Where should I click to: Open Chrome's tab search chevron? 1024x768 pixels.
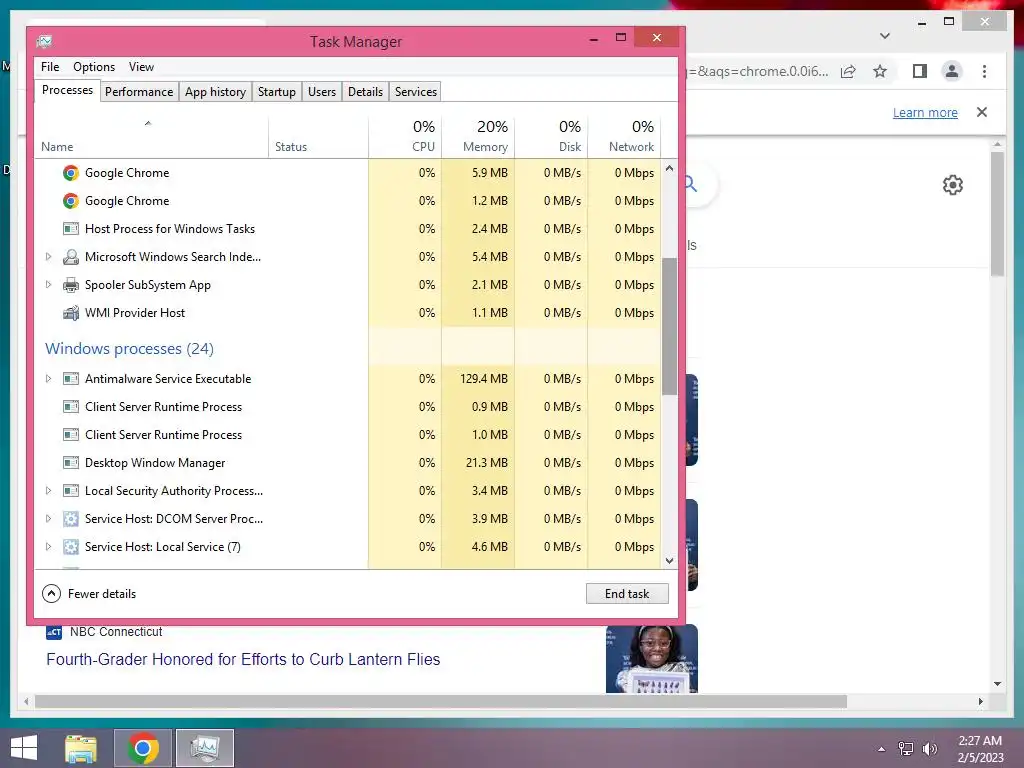[885, 36]
